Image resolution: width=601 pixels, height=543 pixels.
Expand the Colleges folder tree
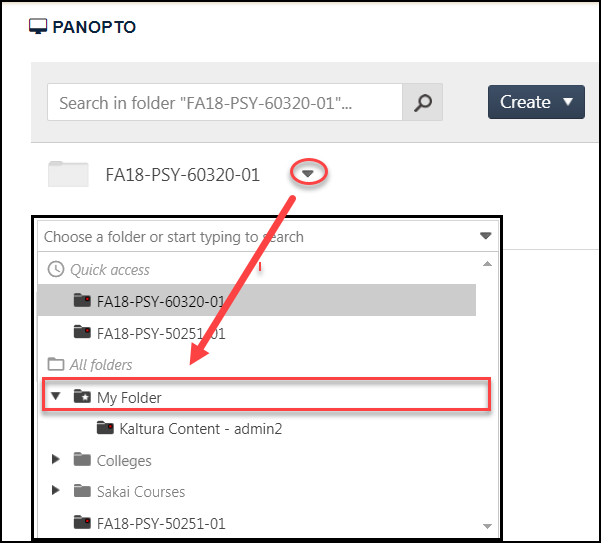click(x=56, y=460)
